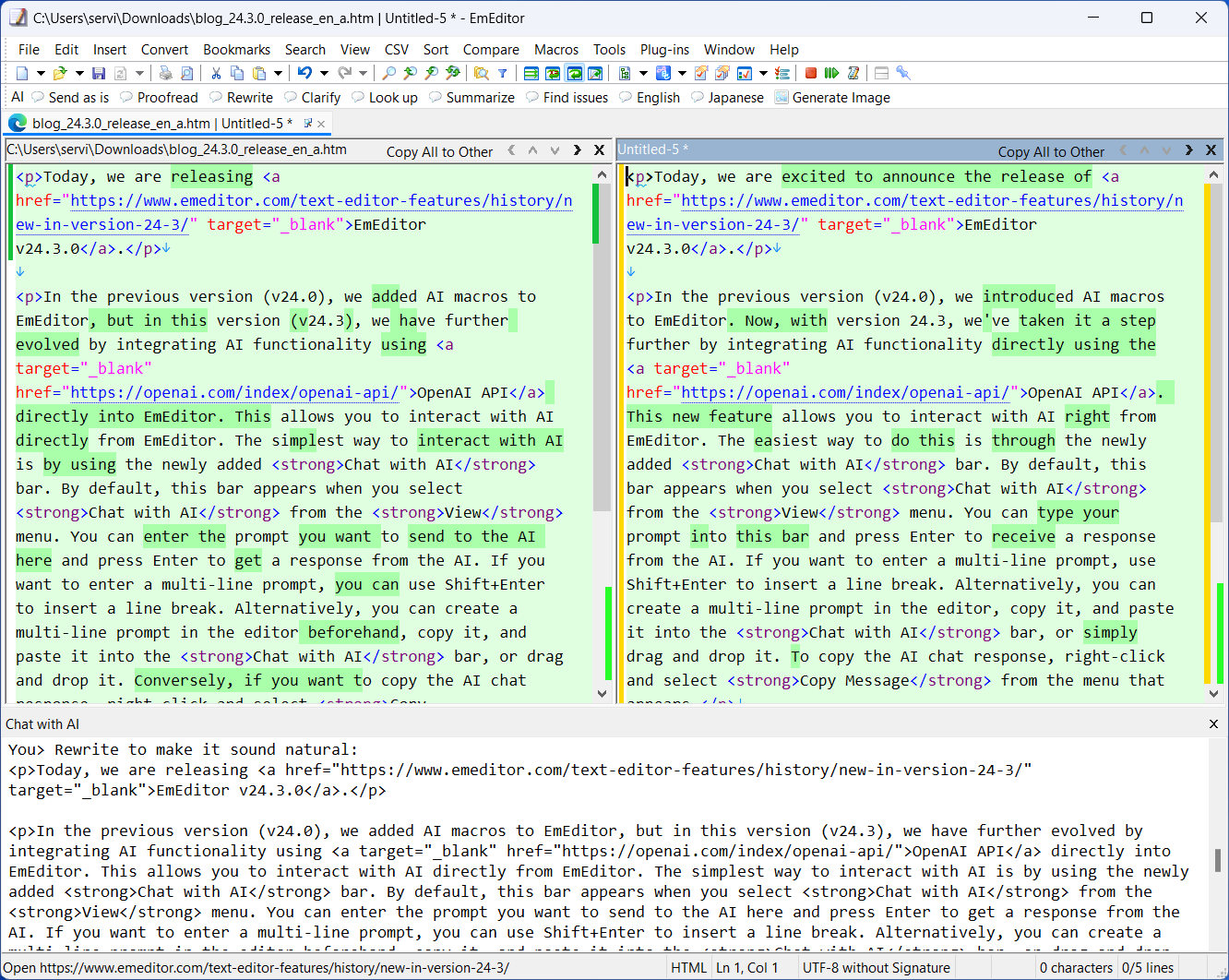Toggle Wrap by Page icon
This screenshot has height=980, width=1229.
point(595,73)
